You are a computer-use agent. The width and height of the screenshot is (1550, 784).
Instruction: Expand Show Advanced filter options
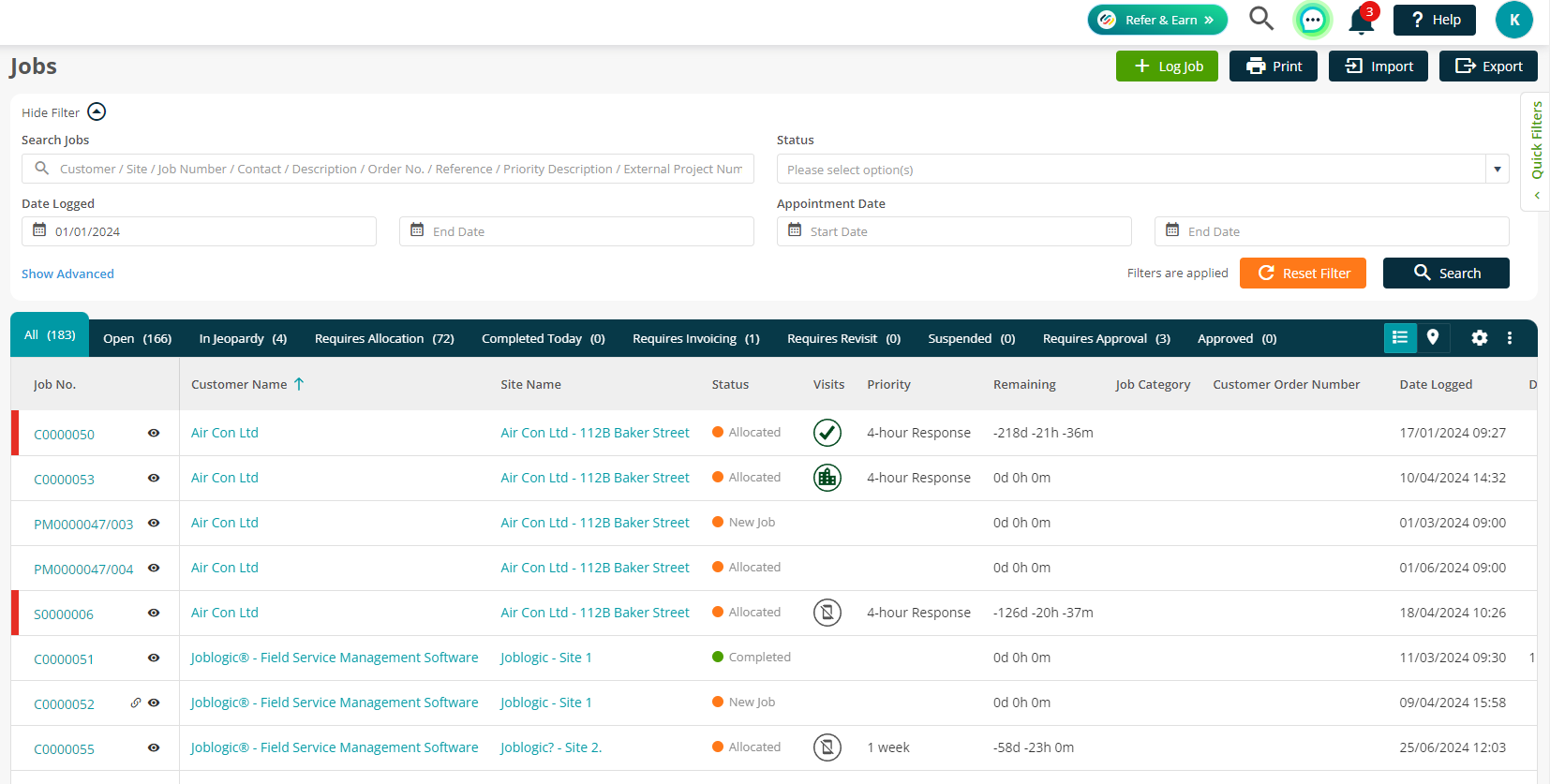click(x=67, y=274)
